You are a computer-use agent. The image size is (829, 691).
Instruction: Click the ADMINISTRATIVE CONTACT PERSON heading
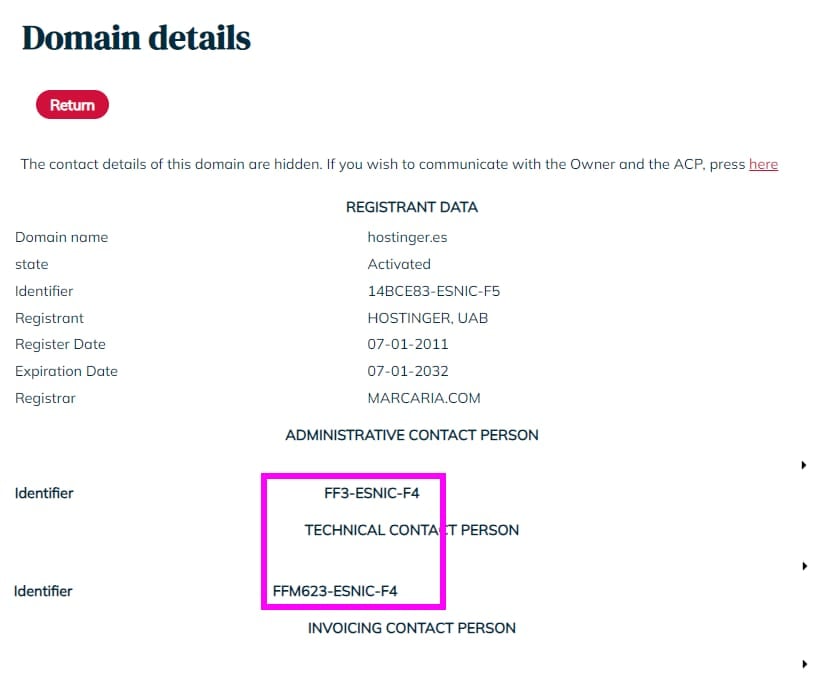pos(412,435)
